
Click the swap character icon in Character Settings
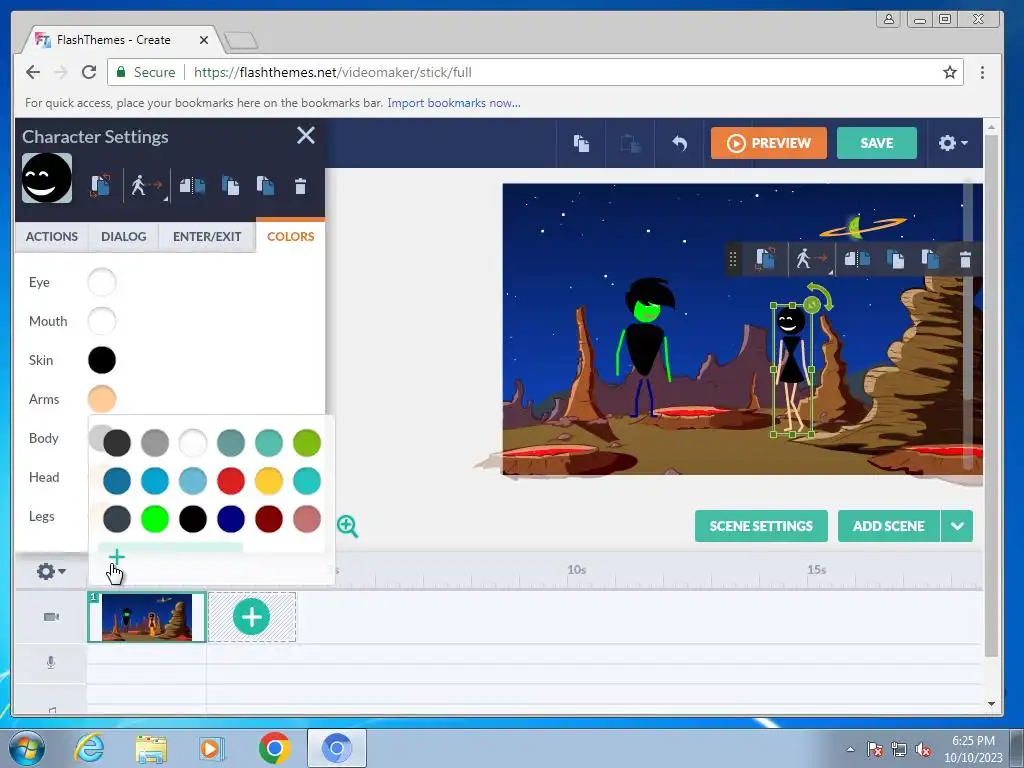click(101, 186)
